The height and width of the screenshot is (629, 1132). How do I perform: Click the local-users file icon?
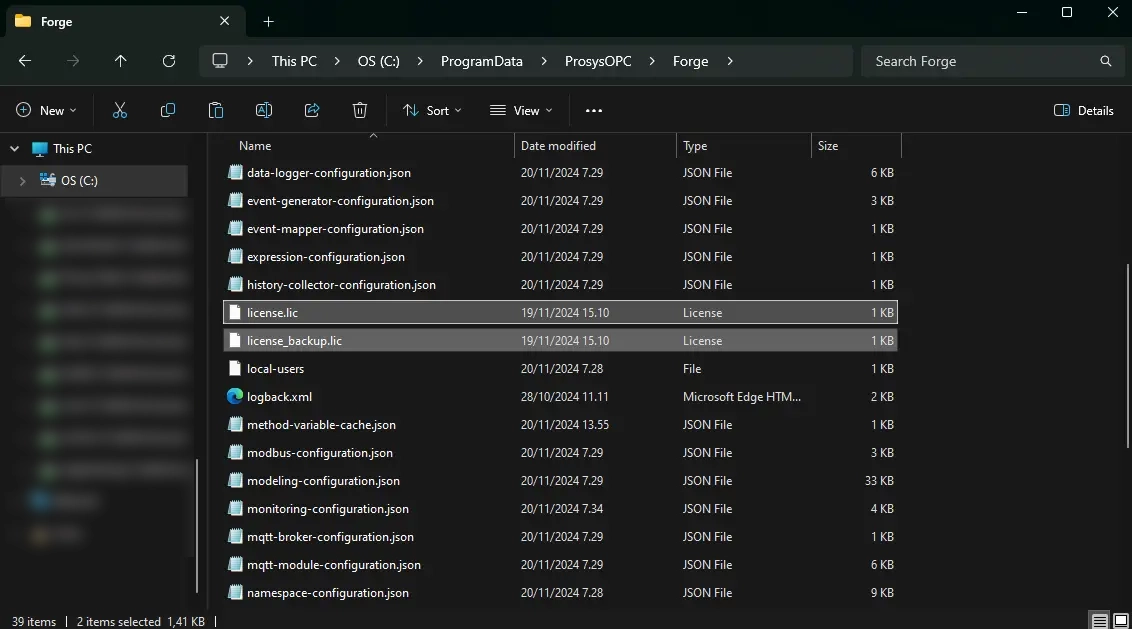235,368
